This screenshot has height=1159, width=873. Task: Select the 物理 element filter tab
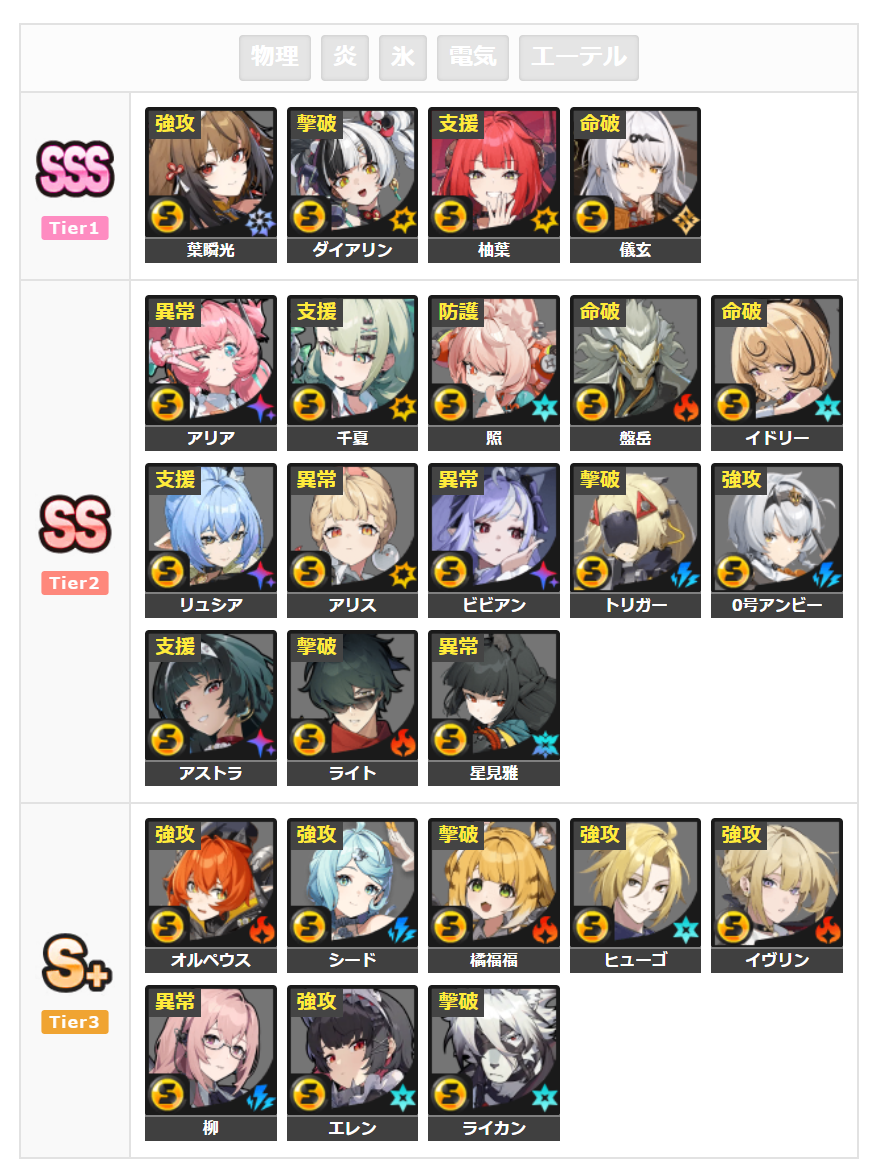274,57
